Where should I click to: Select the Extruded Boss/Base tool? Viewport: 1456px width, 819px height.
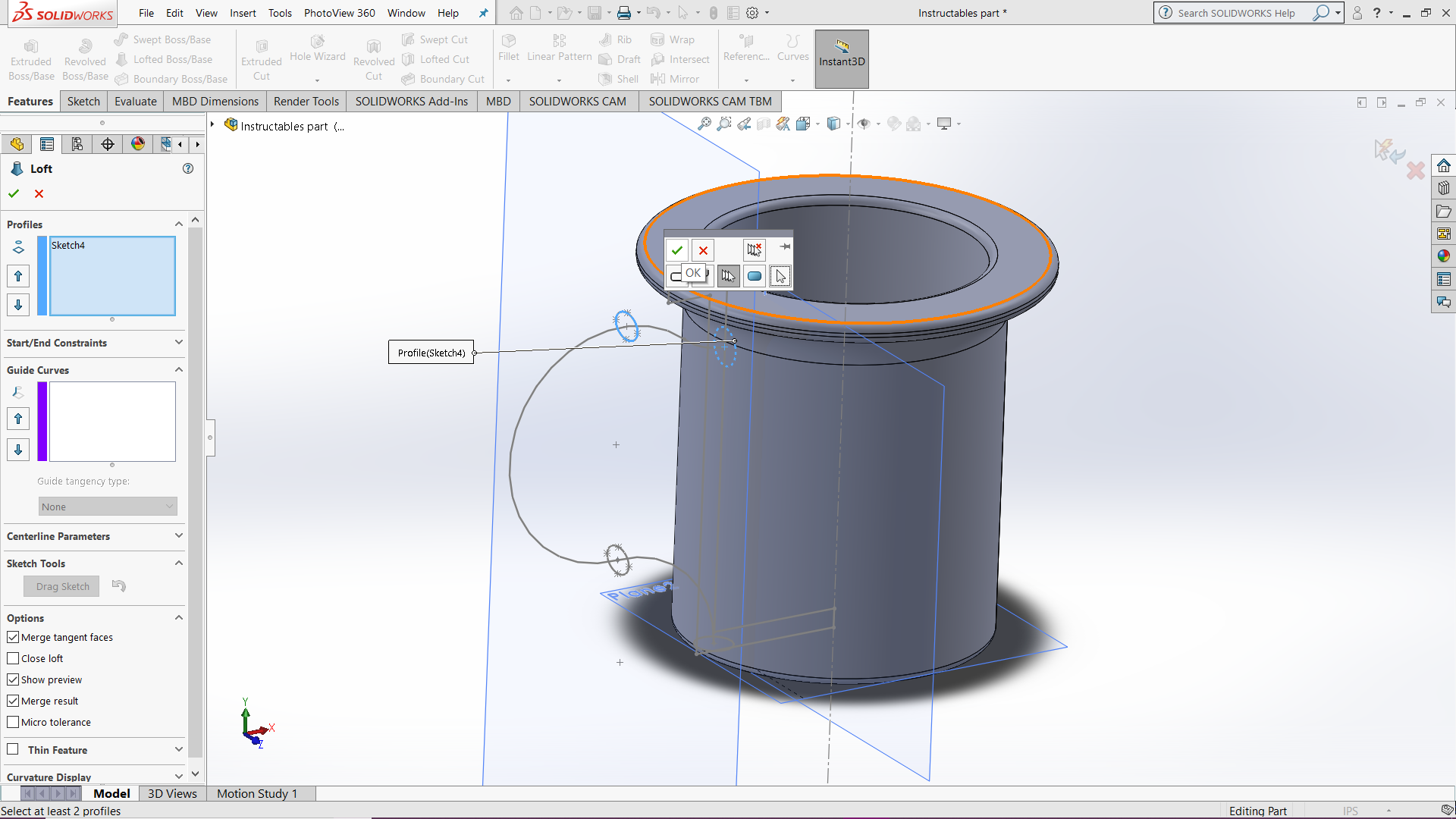30,57
